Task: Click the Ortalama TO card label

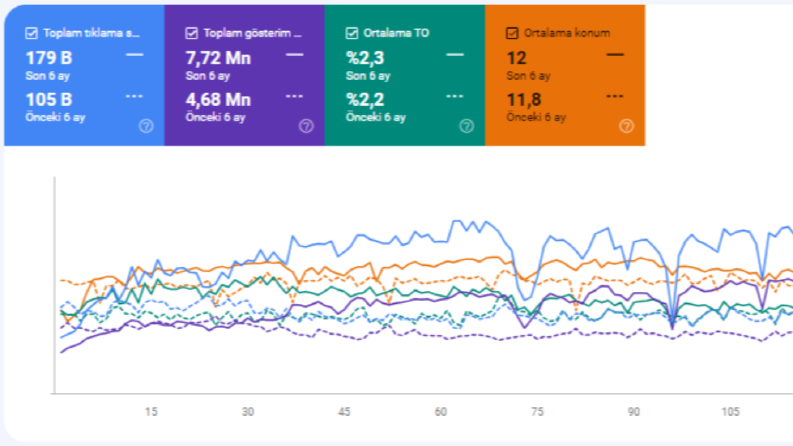Action: click(396, 33)
